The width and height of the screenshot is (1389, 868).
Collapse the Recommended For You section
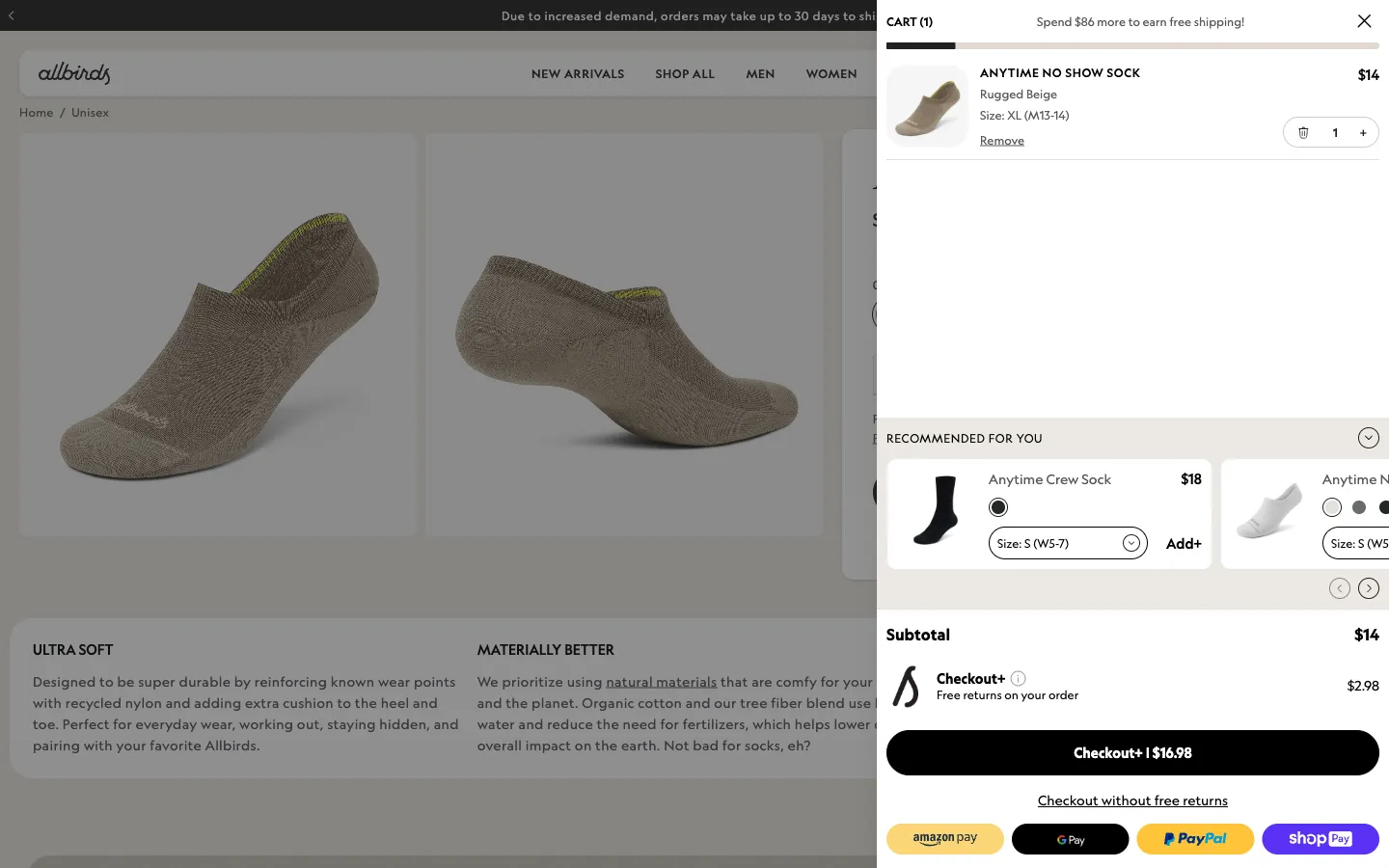[1368, 438]
